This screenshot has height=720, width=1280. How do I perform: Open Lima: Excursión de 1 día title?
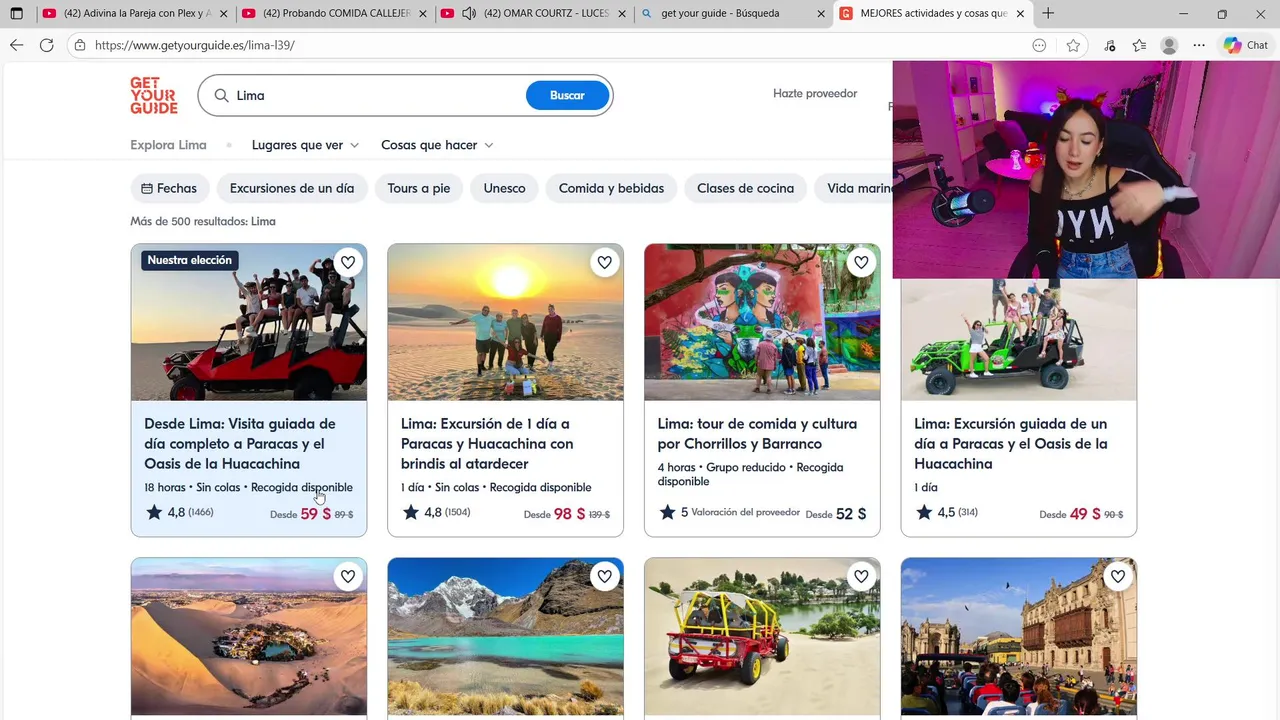tap(487, 444)
